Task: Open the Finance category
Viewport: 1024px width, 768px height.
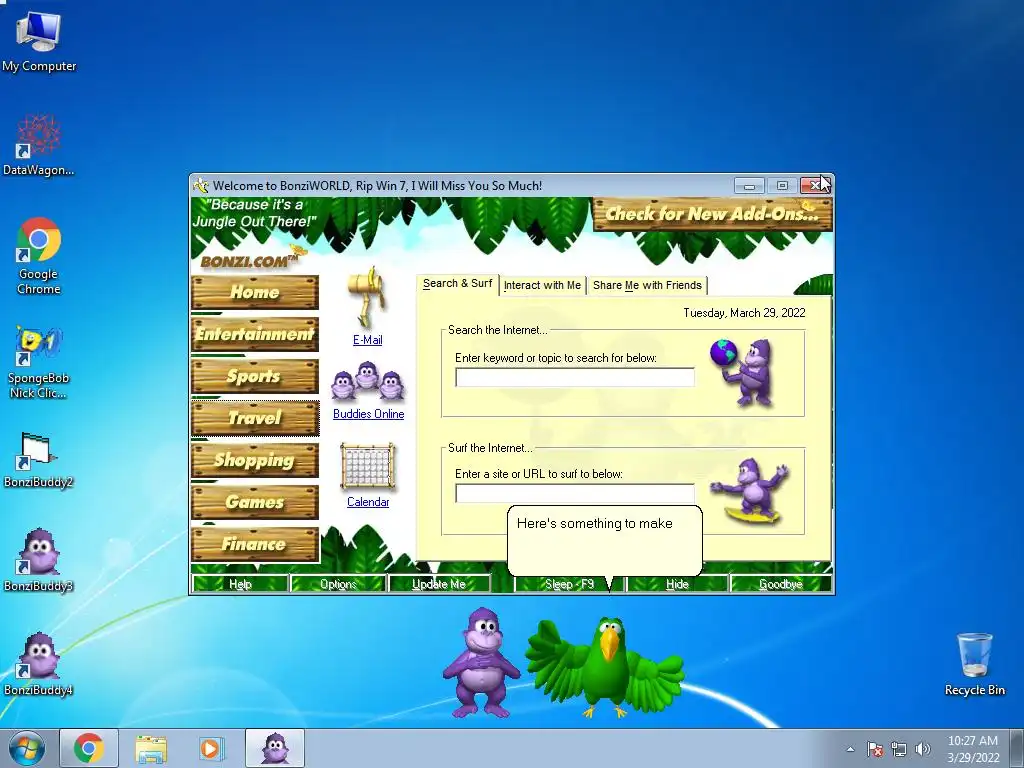Action: (x=255, y=544)
